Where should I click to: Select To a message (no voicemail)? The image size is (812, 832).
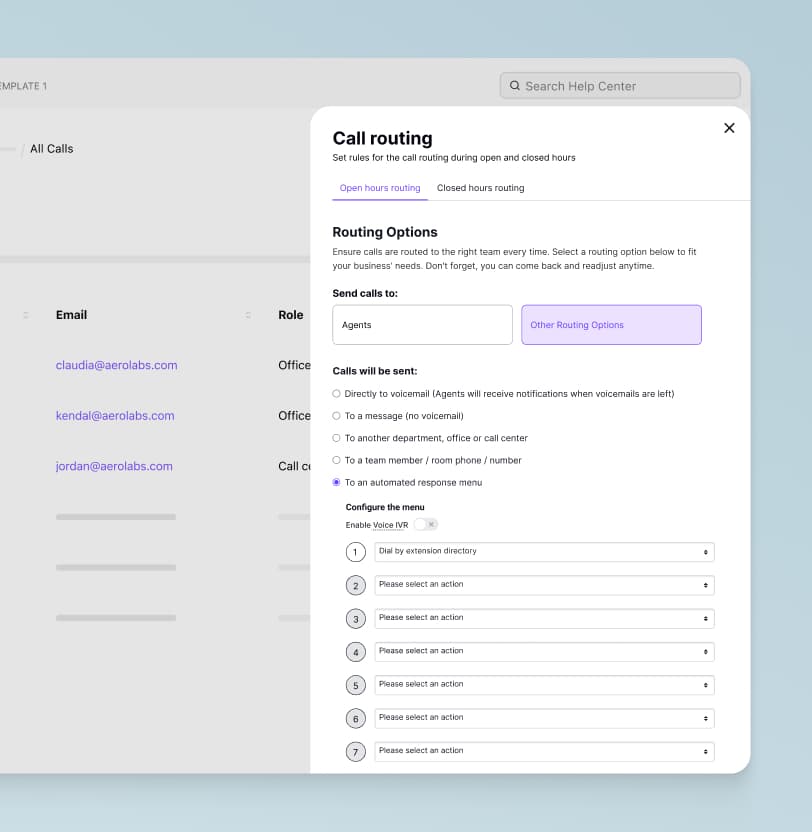tap(337, 416)
